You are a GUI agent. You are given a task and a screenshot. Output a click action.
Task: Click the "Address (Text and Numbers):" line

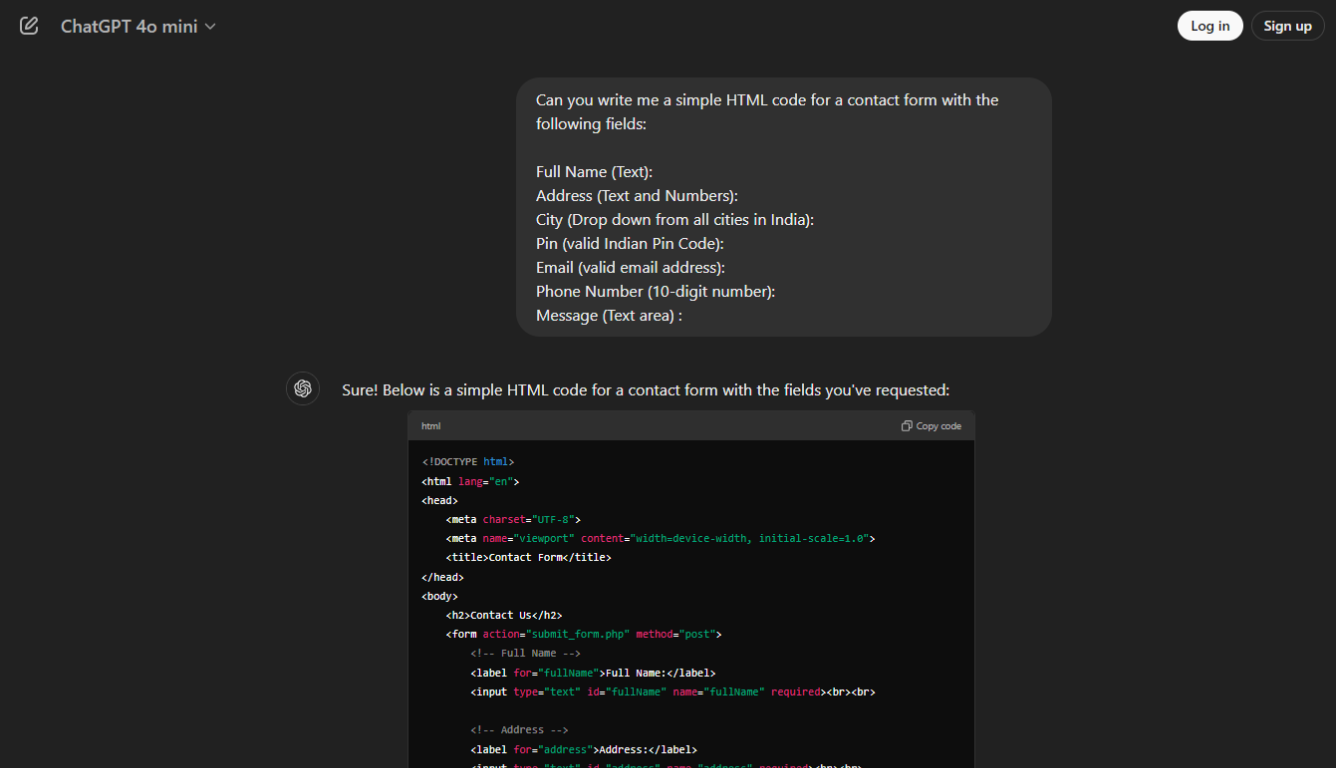coord(637,196)
